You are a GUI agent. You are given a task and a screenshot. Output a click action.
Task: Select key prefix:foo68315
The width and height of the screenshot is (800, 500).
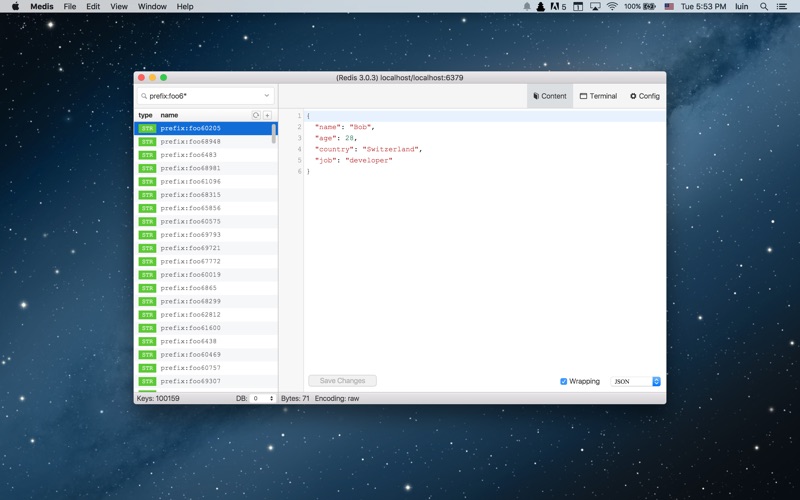[206, 194]
